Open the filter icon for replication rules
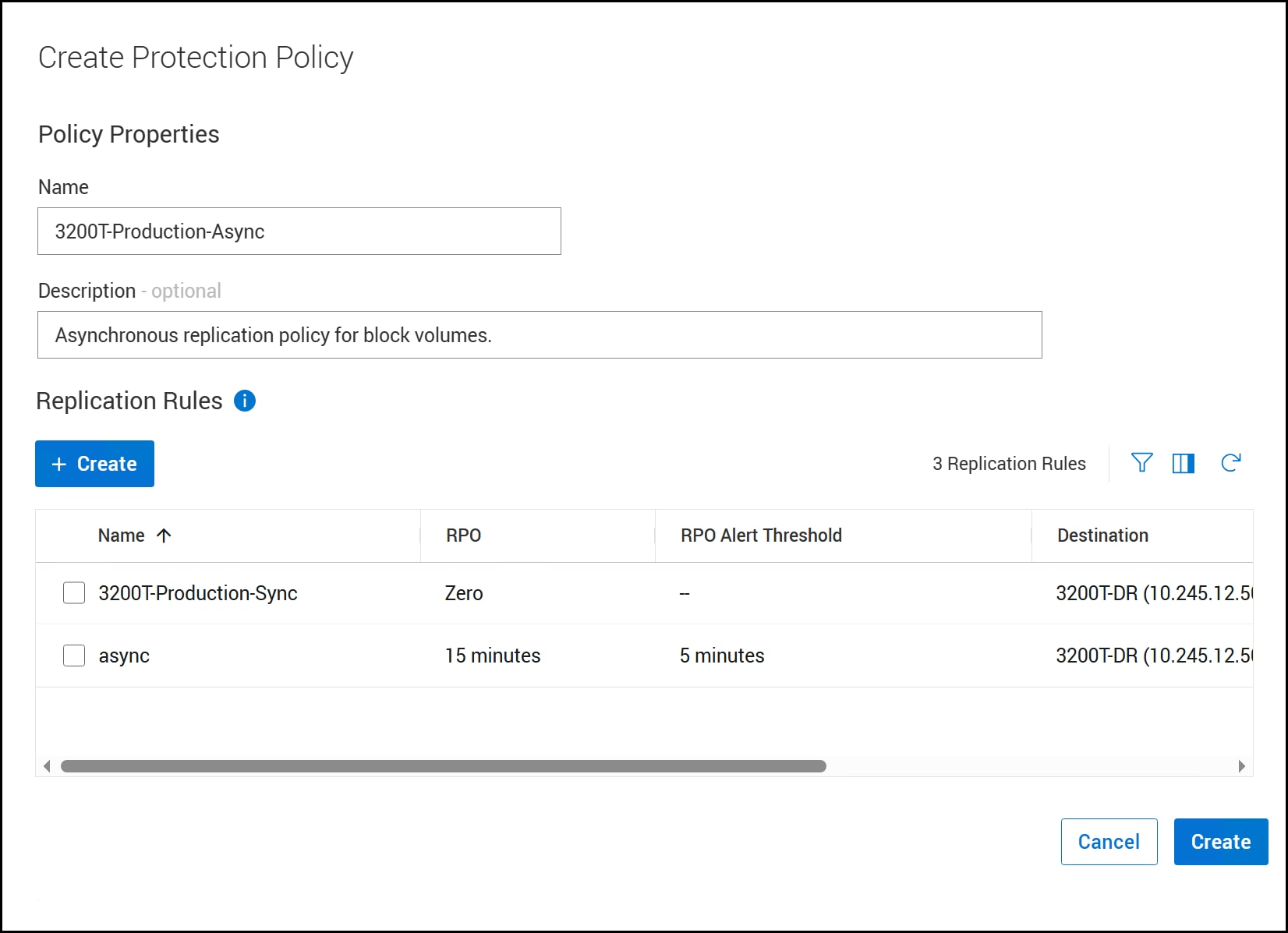The height and width of the screenshot is (933, 1288). (1141, 463)
